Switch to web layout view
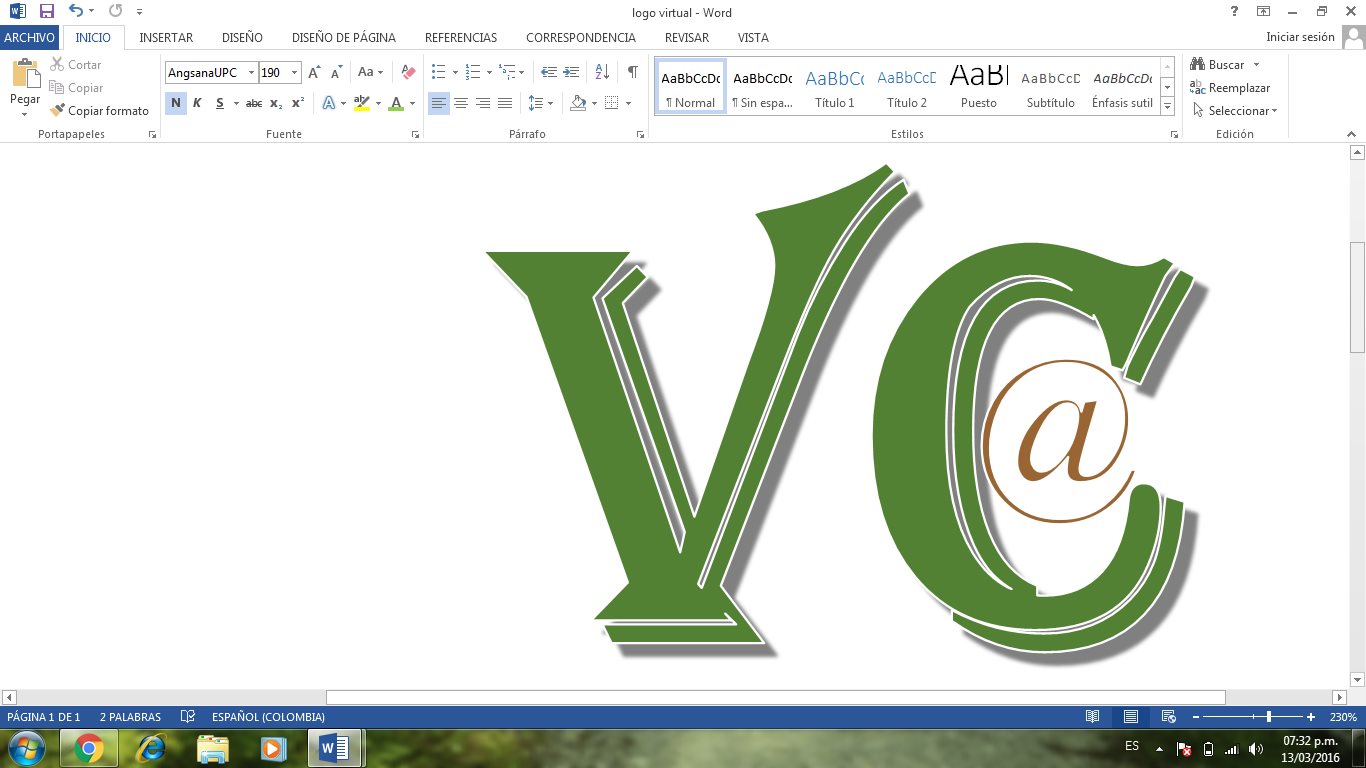1366x768 pixels. coord(1168,717)
